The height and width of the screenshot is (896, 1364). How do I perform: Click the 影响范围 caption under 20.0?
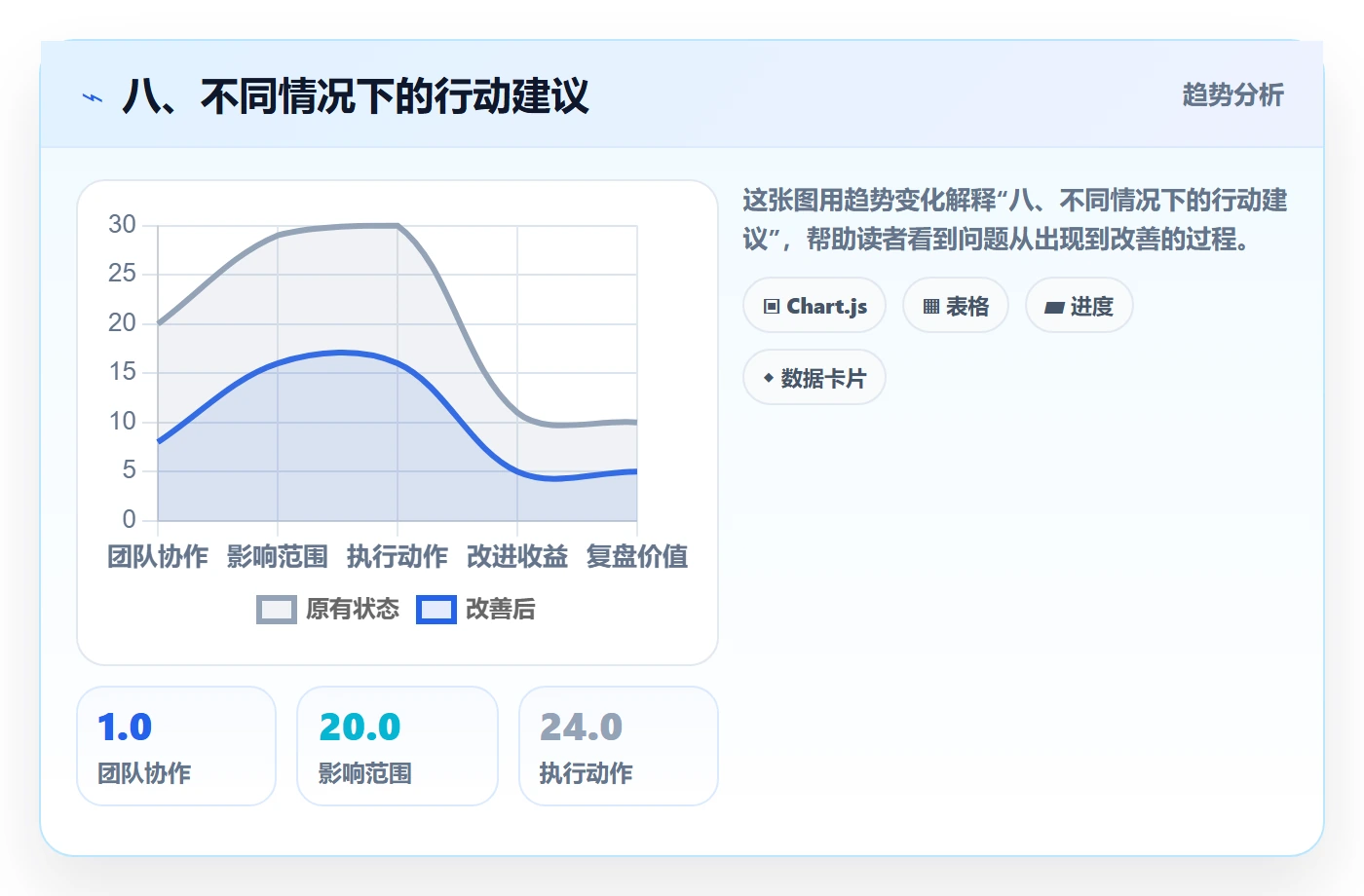(365, 773)
